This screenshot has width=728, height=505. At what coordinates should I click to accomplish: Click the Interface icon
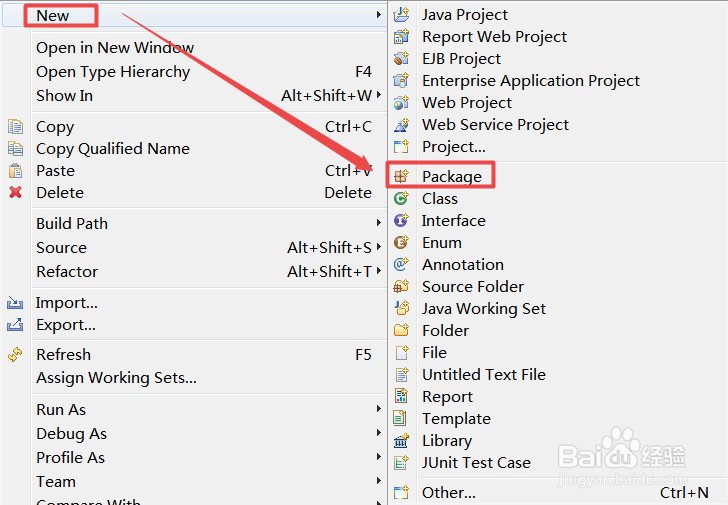click(402, 221)
